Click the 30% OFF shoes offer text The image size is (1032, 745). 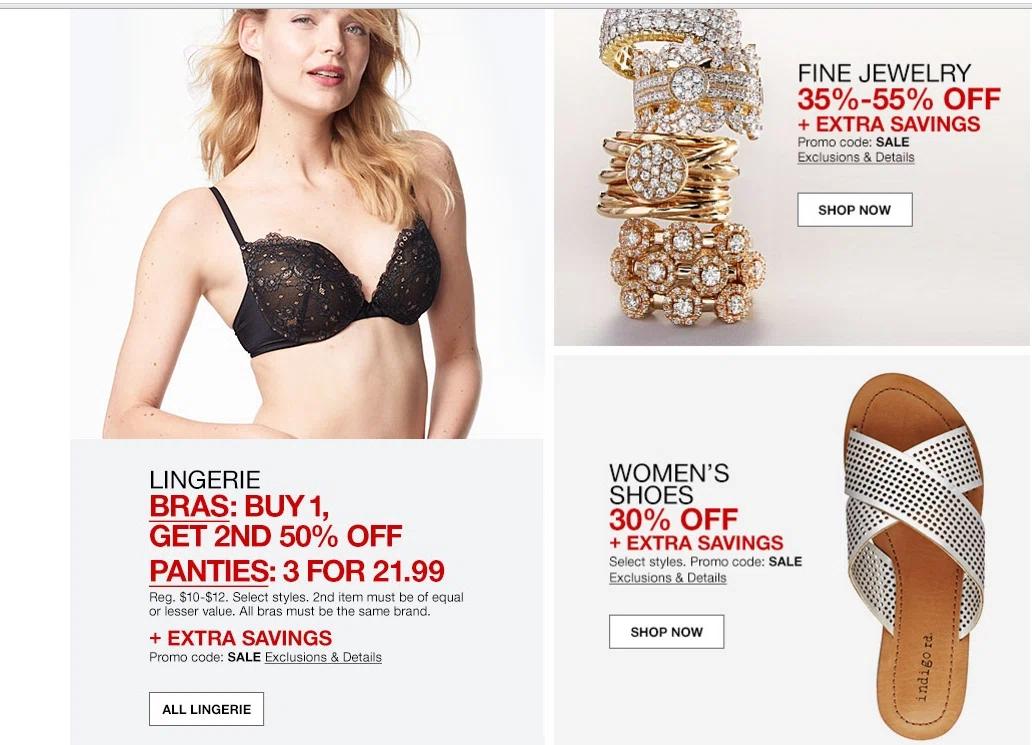pyautogui.click(x=673, y=519)
